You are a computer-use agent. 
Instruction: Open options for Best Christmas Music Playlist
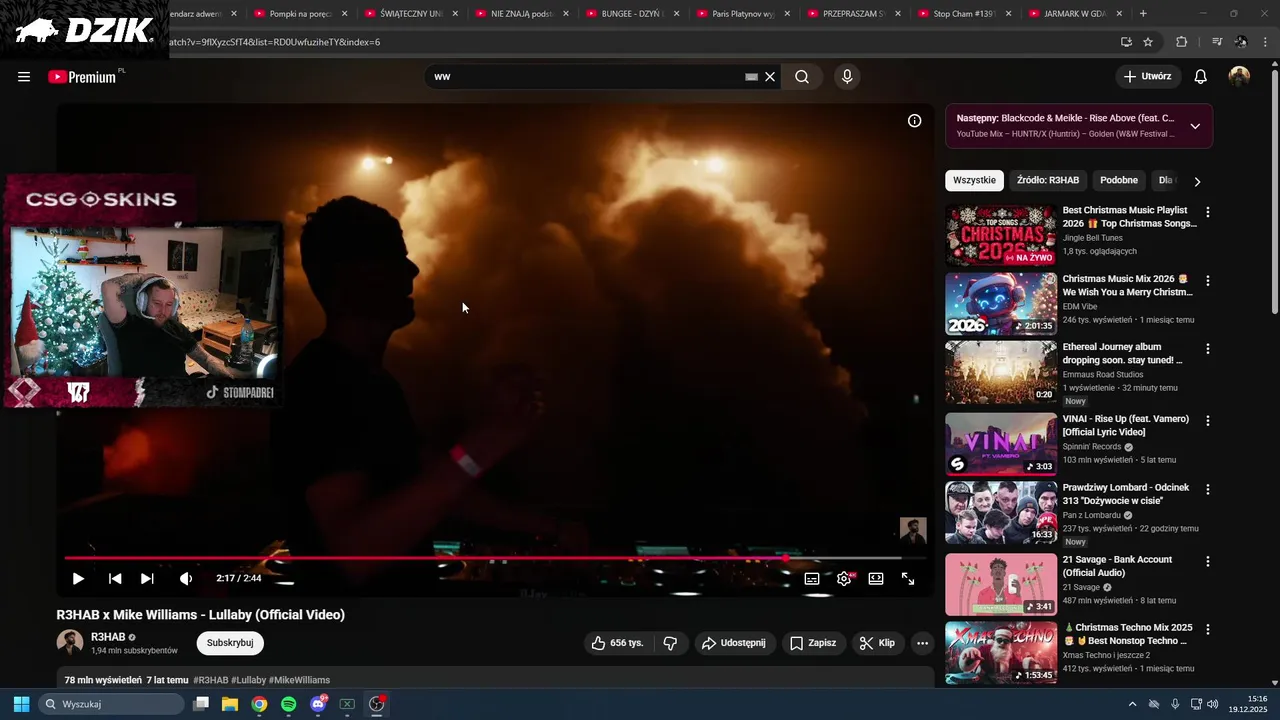pyautogui.click(x=1208, y=212)
